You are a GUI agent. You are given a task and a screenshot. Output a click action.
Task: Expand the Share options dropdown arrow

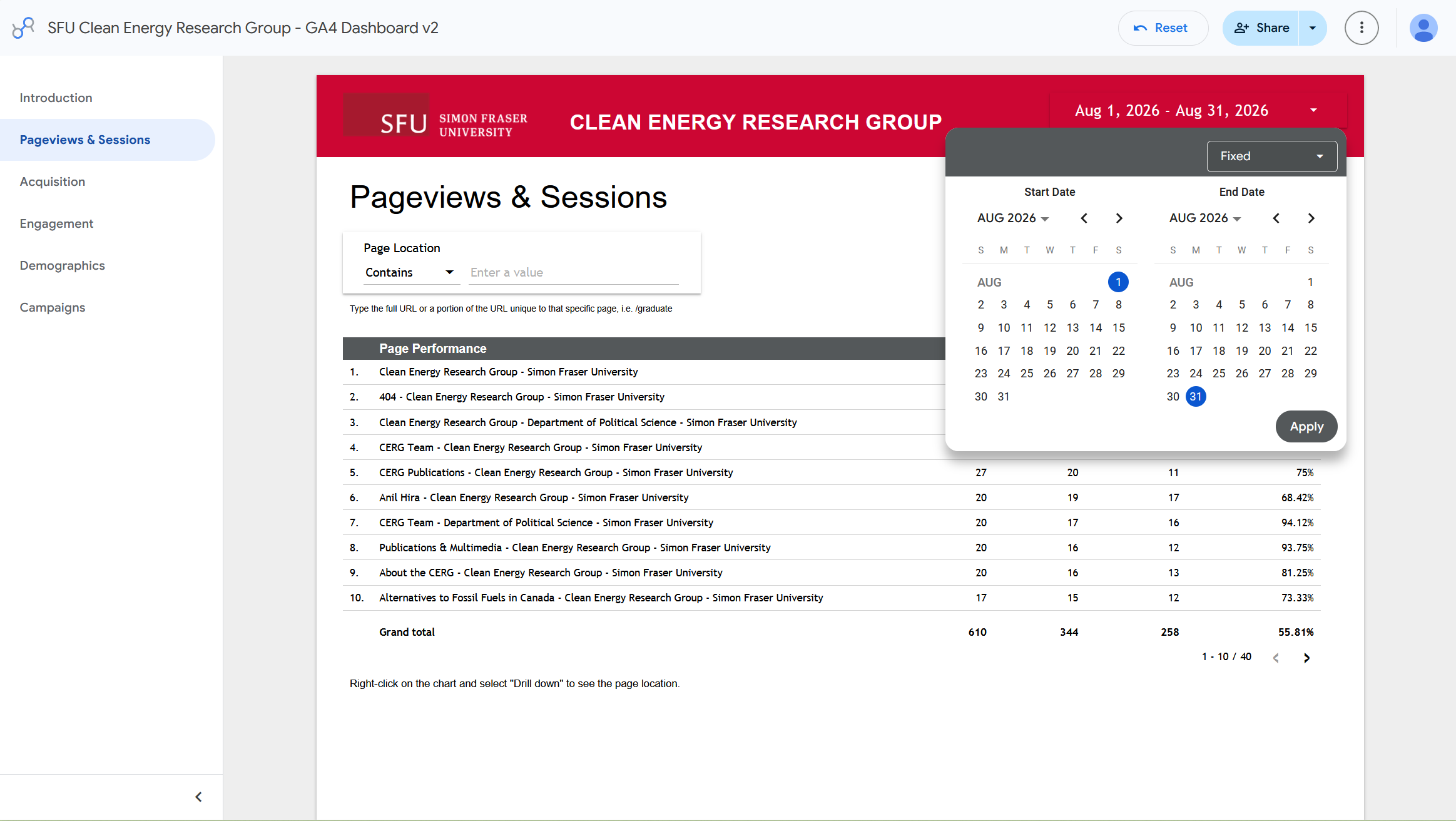(1313, 28)
